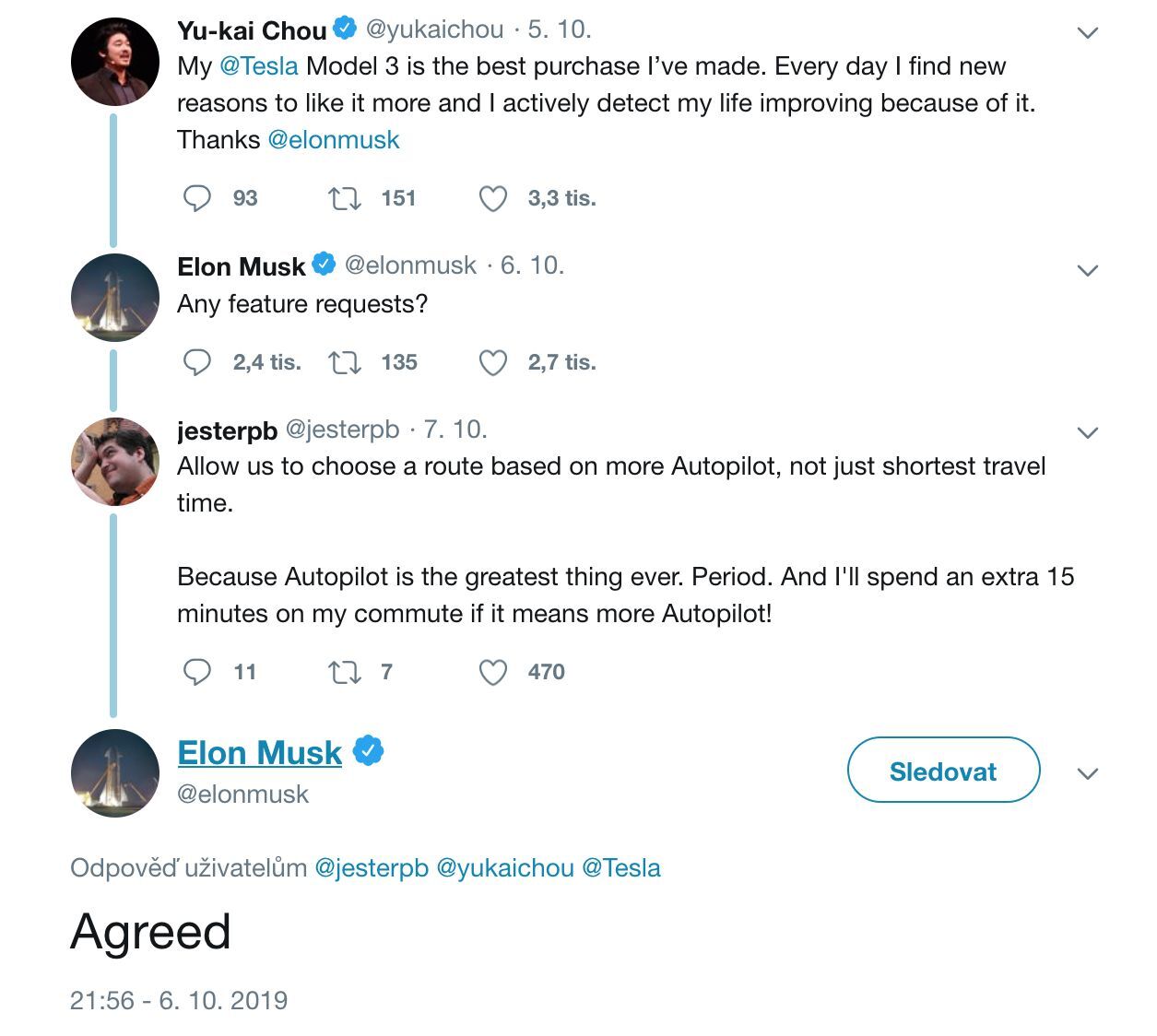Screen dimensions: 1157x1036
Task: Click the underlined 'Elon Musk' profile name link
Action: tap(259, 752)
